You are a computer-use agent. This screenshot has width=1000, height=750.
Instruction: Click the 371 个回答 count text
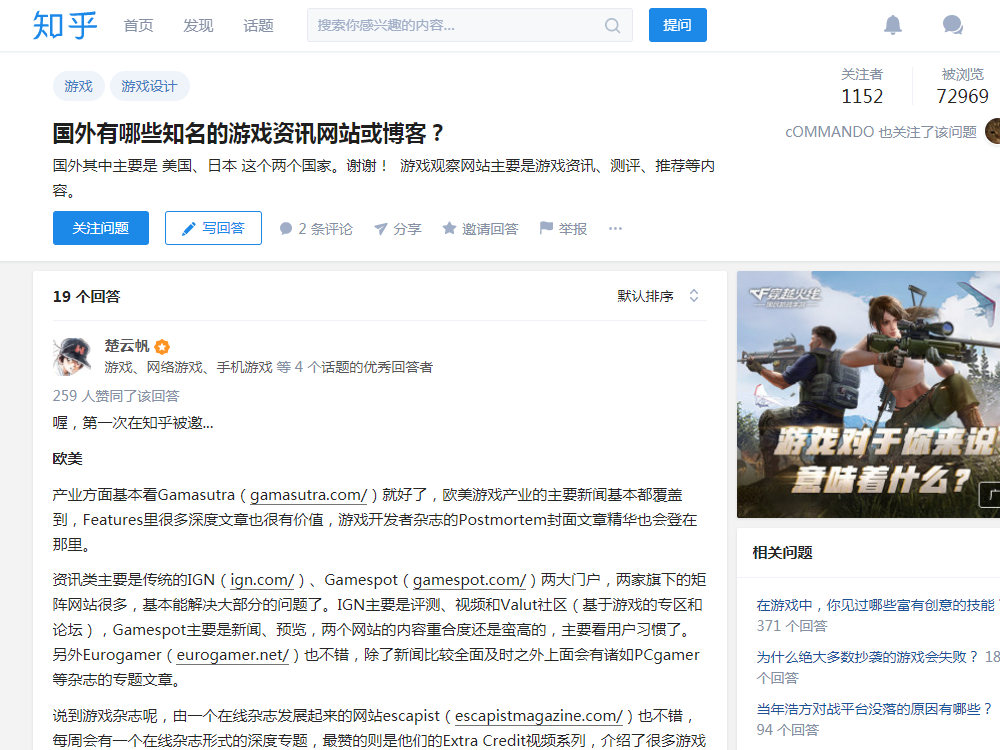(x=792, y=626)
